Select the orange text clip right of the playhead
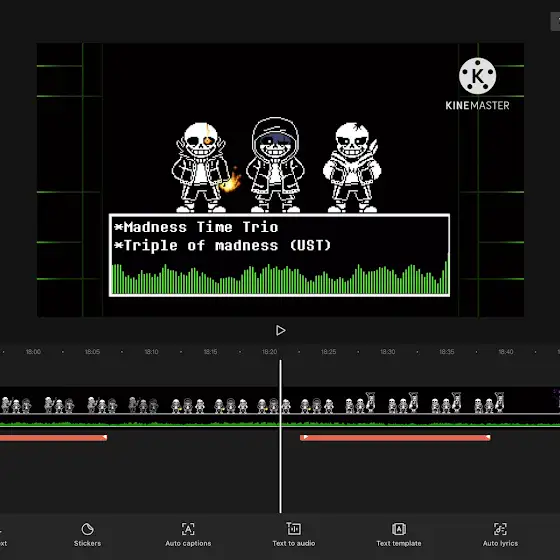The width and height of the screenshot is (560, 560). [395, 438]
